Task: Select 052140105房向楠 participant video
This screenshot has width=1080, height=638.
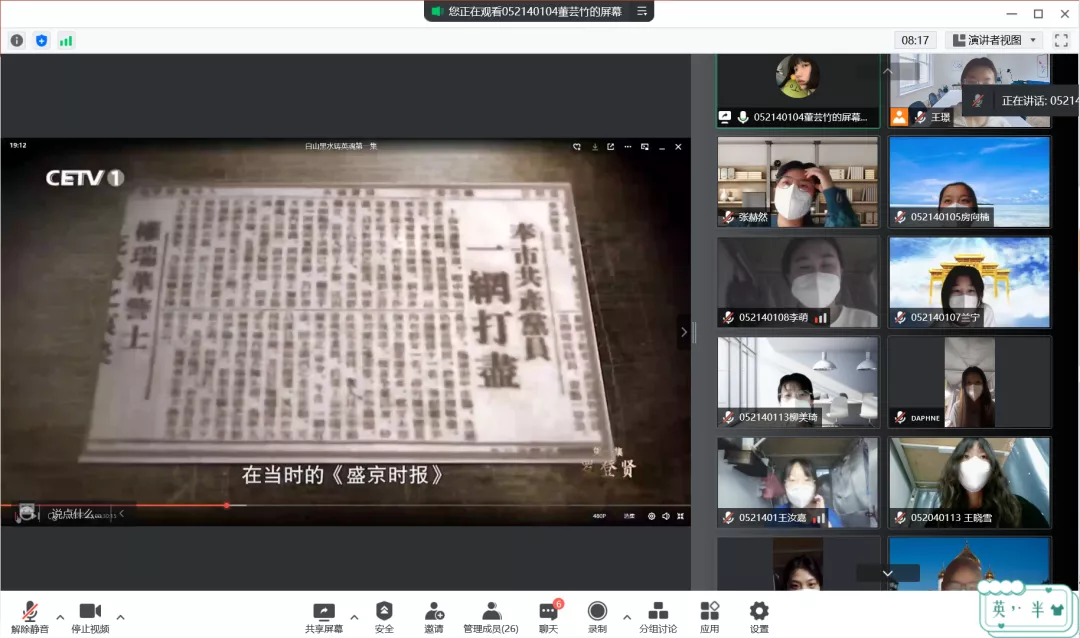Action: 969,182
